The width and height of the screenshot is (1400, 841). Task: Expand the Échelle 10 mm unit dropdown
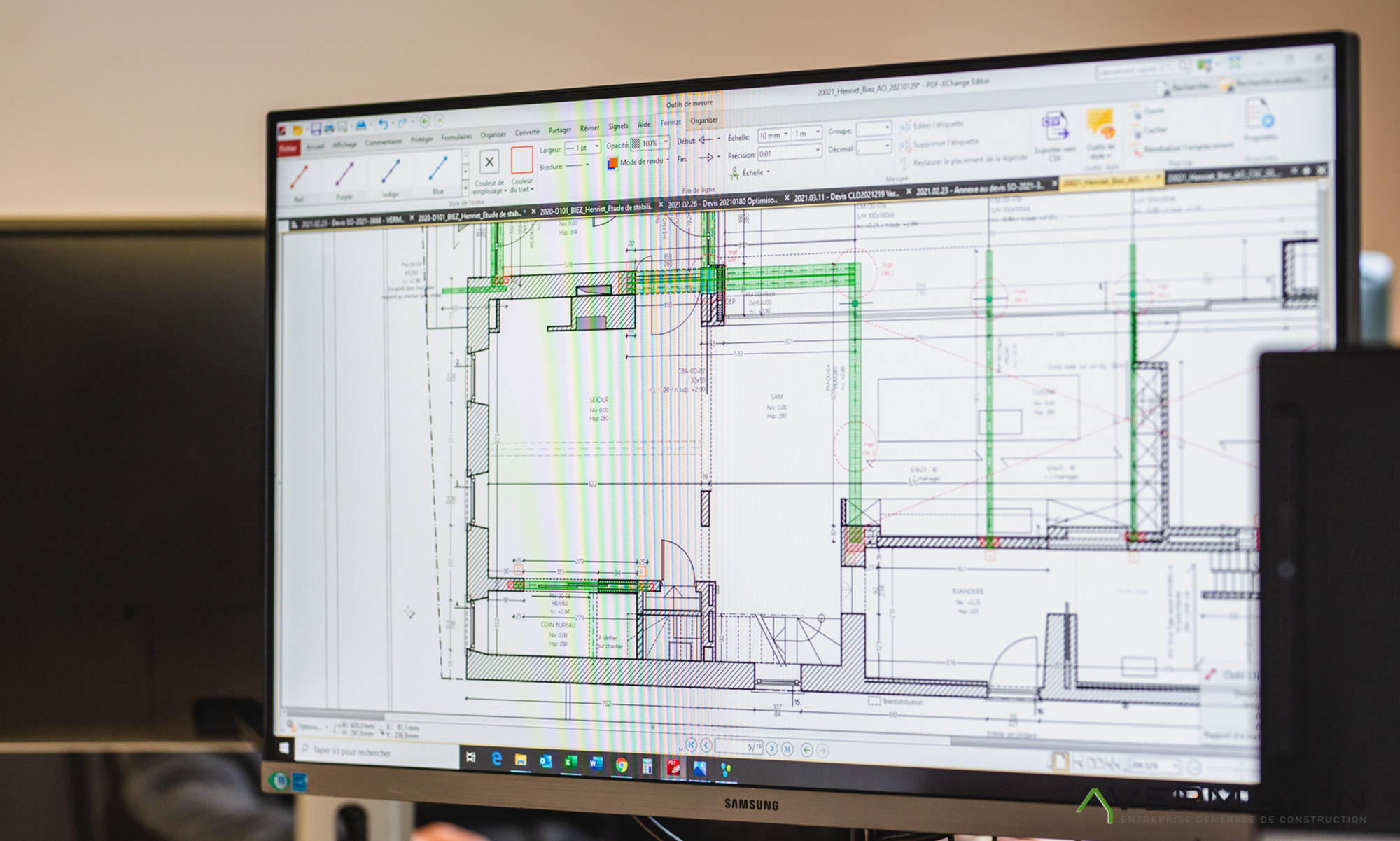(786, 134)
